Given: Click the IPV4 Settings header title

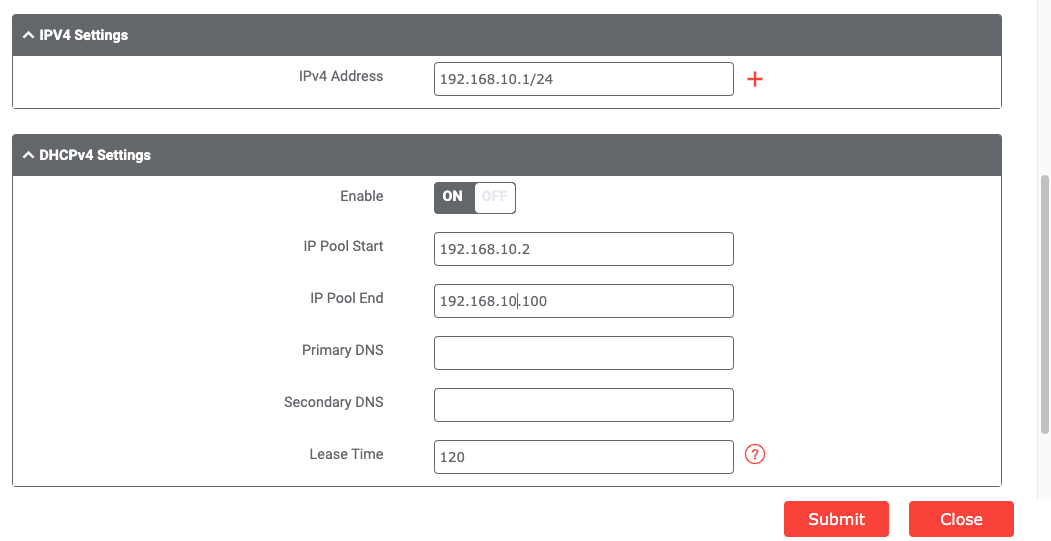Looking at the screenshot, I should point(84,35).
